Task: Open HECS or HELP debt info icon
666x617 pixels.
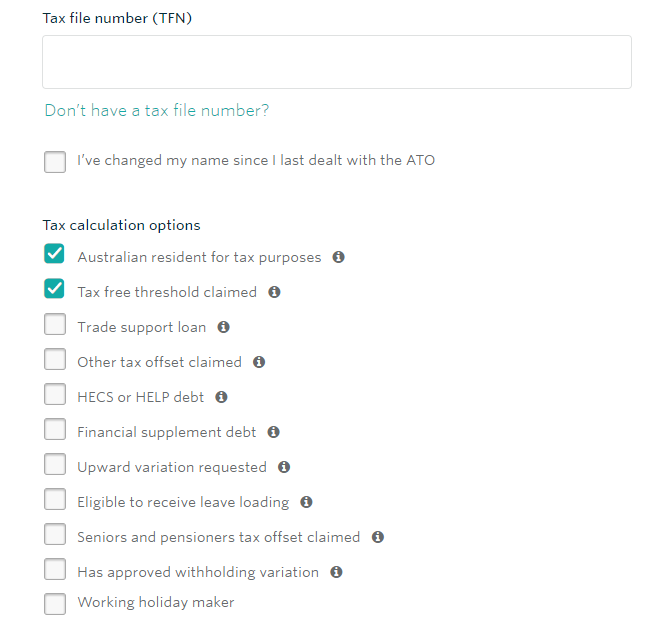Action: click(221, 397)
